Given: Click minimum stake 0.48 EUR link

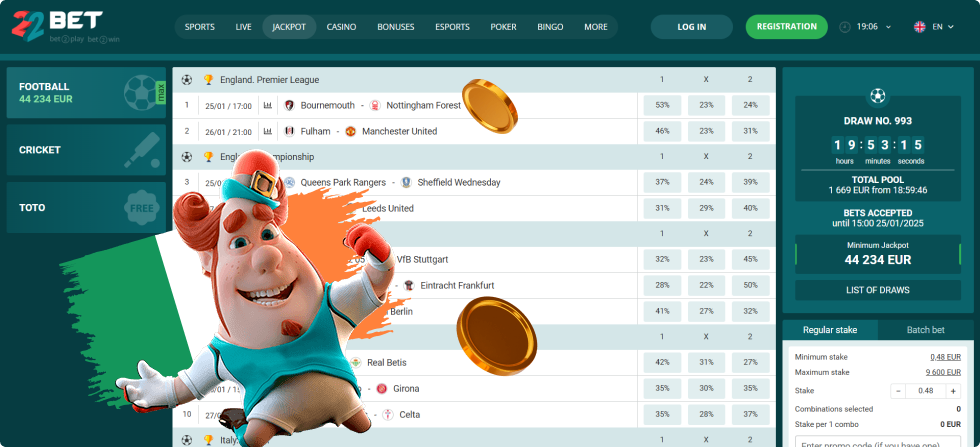Looking at the screenshot, I should click(945, 357).
